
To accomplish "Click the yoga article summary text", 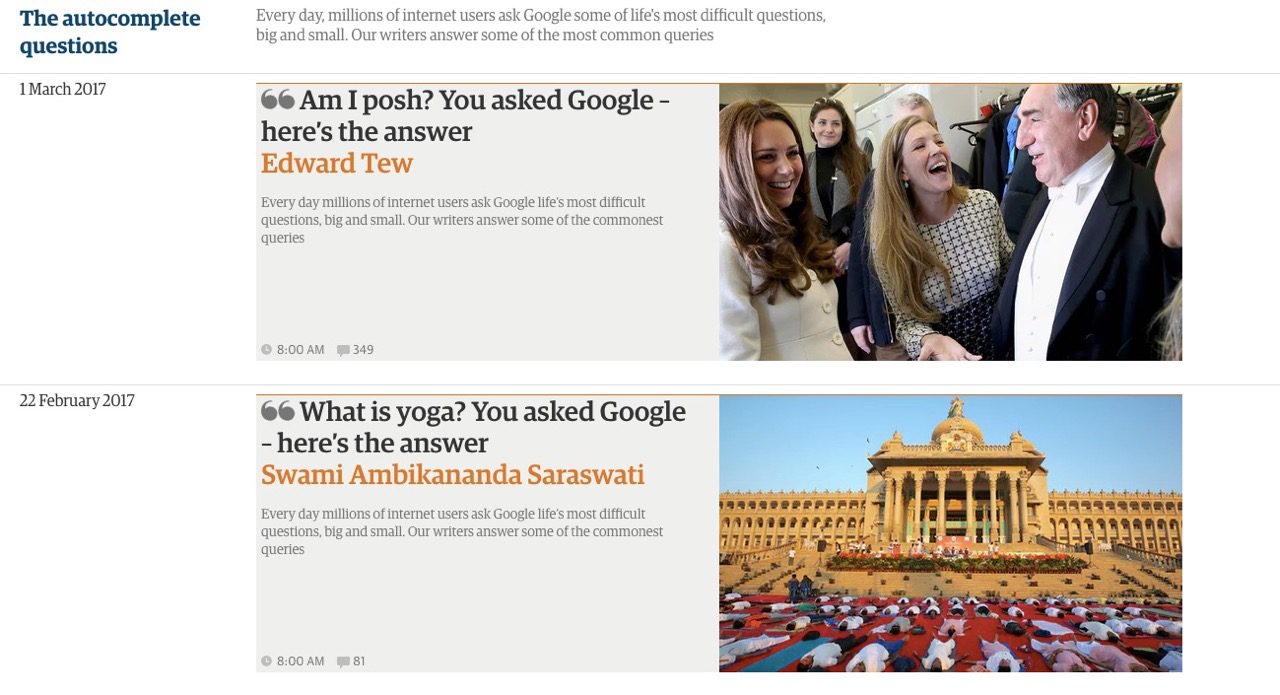I will coord(462,531).
